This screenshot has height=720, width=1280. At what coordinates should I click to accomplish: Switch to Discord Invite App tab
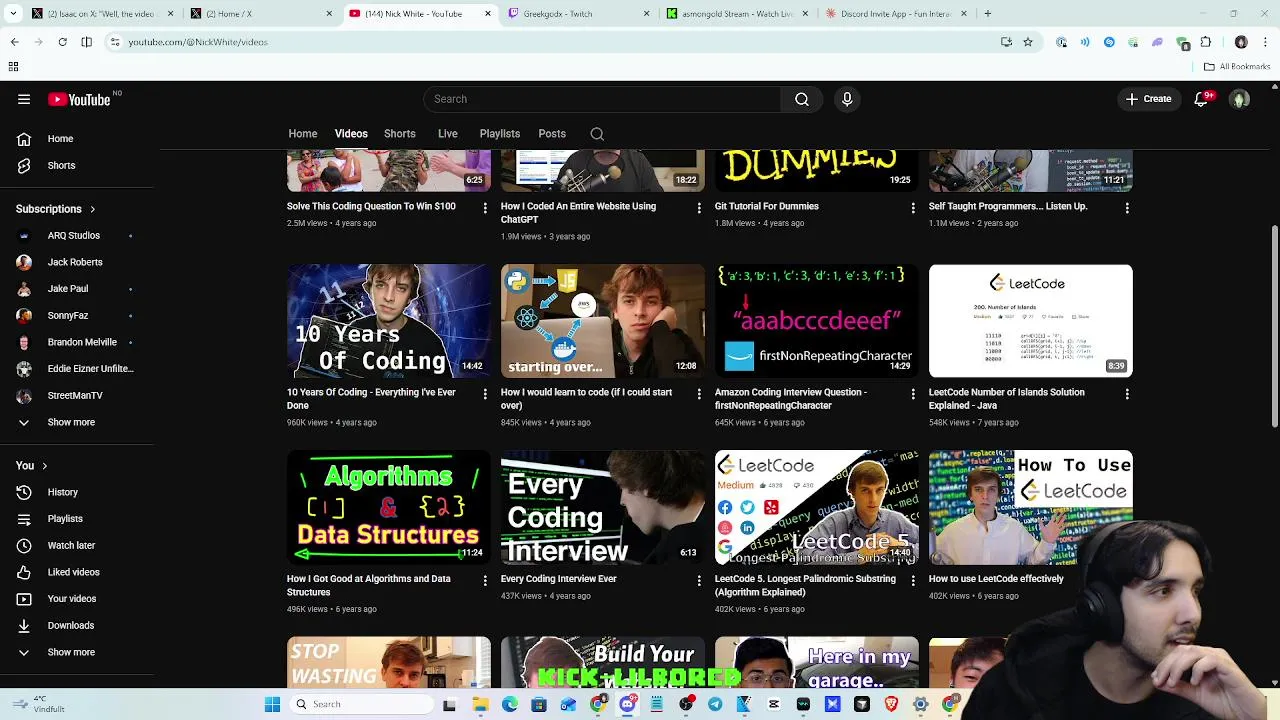(896, 13)
